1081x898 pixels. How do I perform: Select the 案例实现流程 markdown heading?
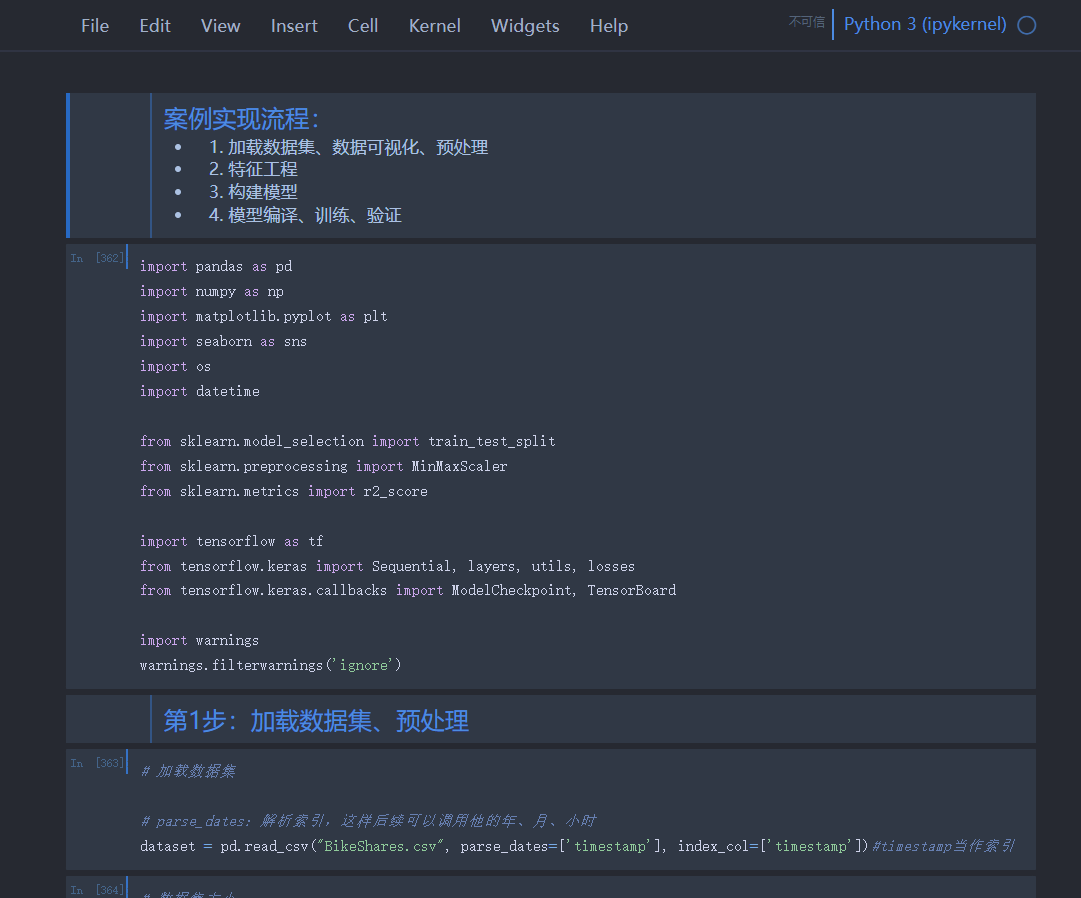tap(241, 119)
